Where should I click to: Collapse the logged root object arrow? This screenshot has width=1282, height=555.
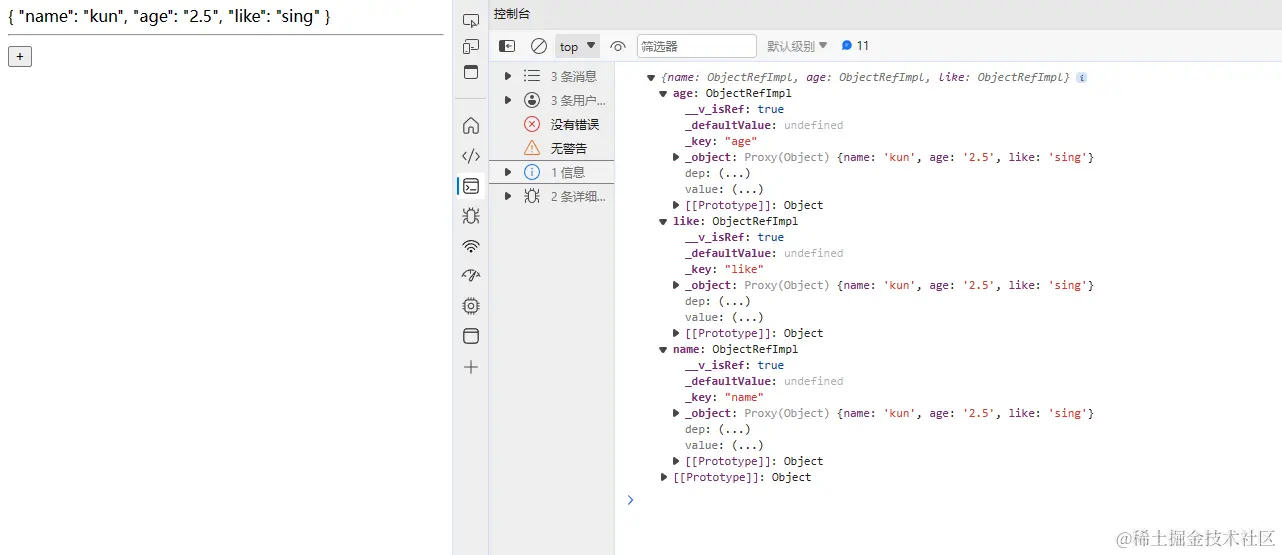tap(651, 77)
